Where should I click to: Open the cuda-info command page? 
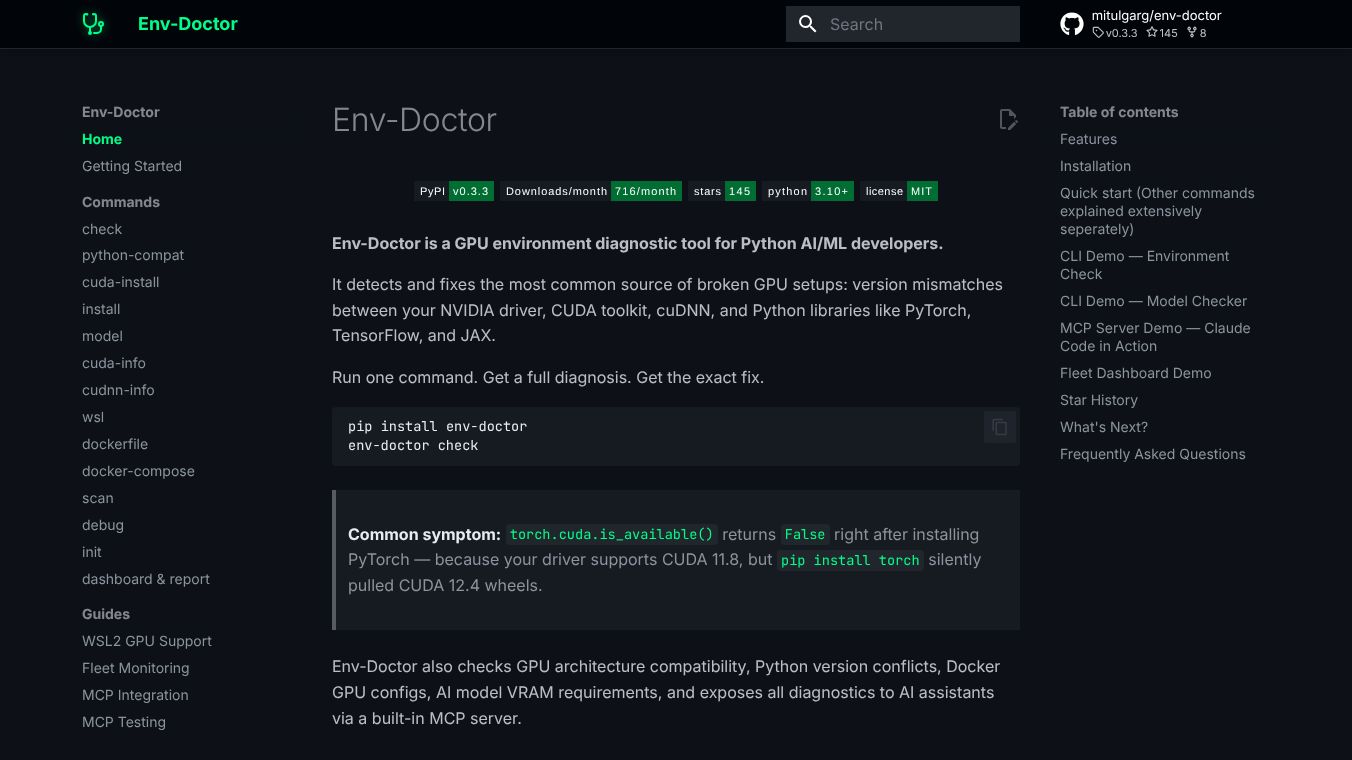point(114,363)
